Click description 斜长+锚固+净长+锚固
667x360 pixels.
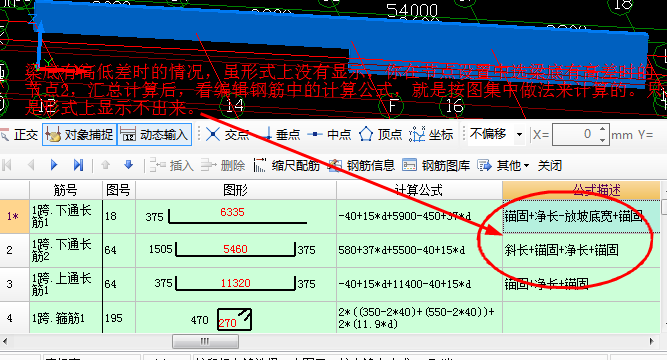coord(562,250)
